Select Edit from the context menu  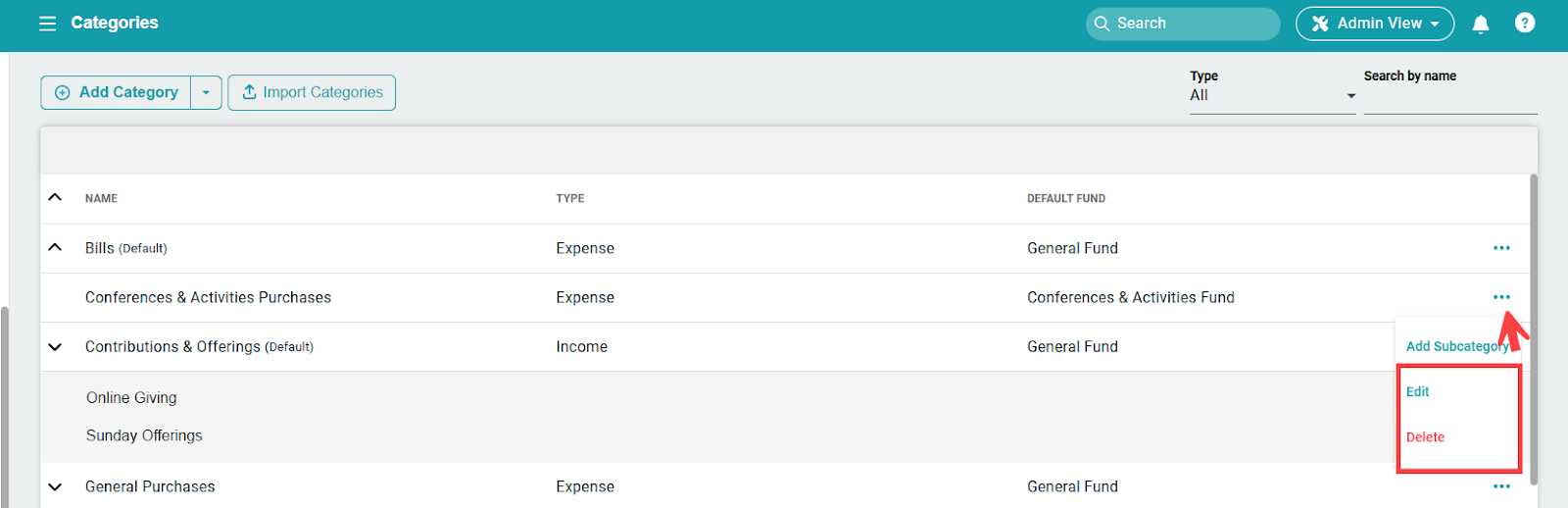(1417, 392)
